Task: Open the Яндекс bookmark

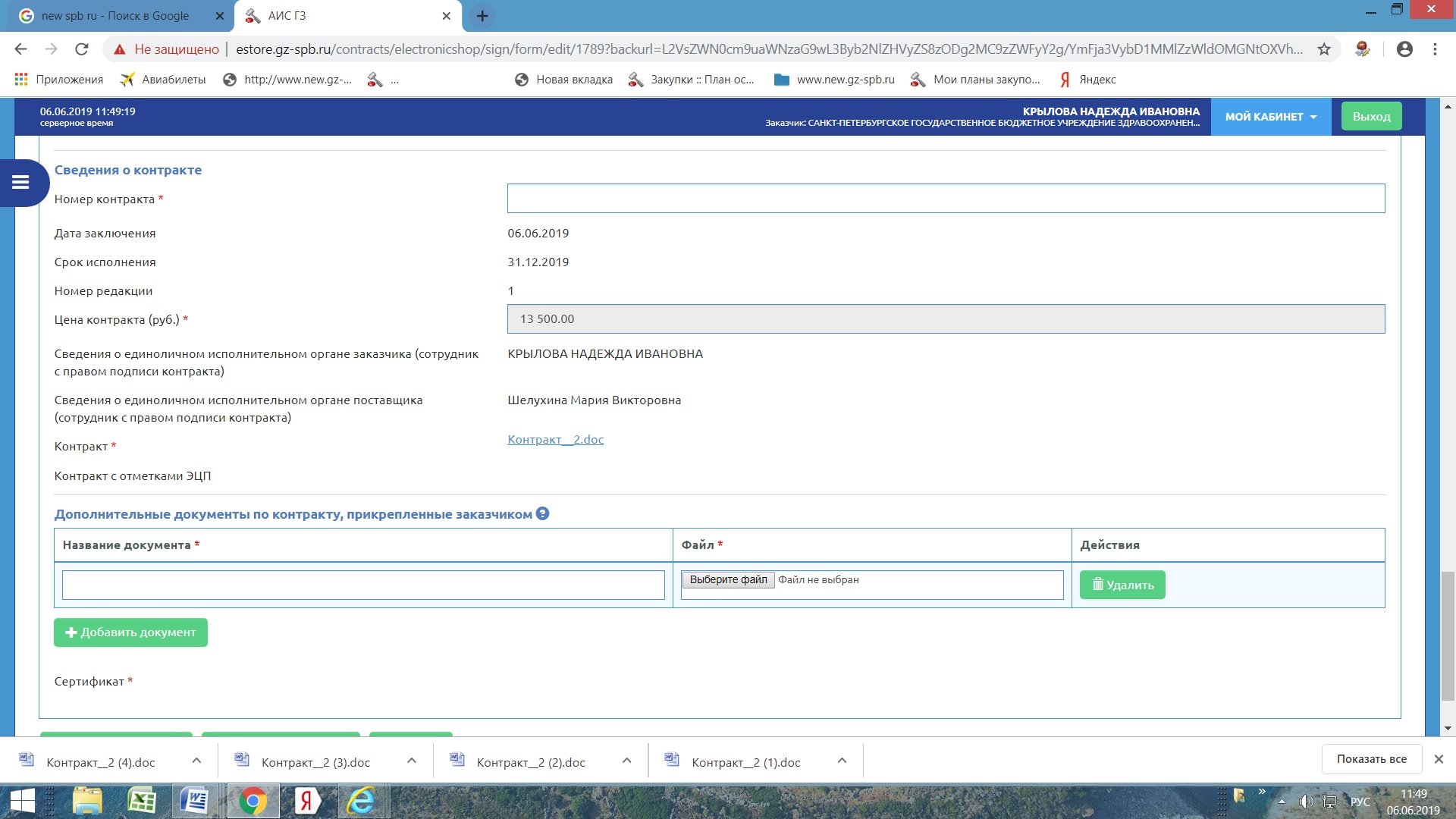Action: pos(1088,80)
